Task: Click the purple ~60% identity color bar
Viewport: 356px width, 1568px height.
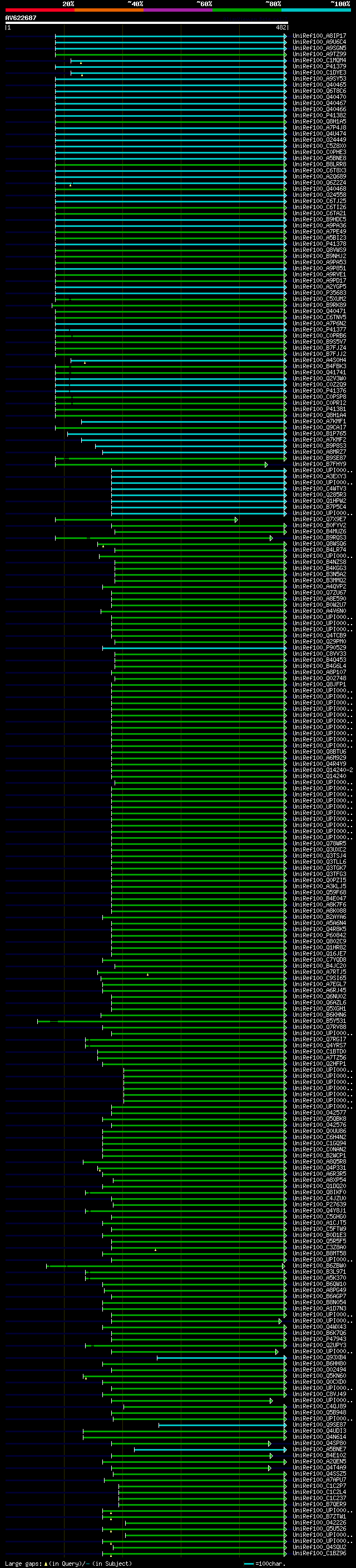Action: click(179, 10)
